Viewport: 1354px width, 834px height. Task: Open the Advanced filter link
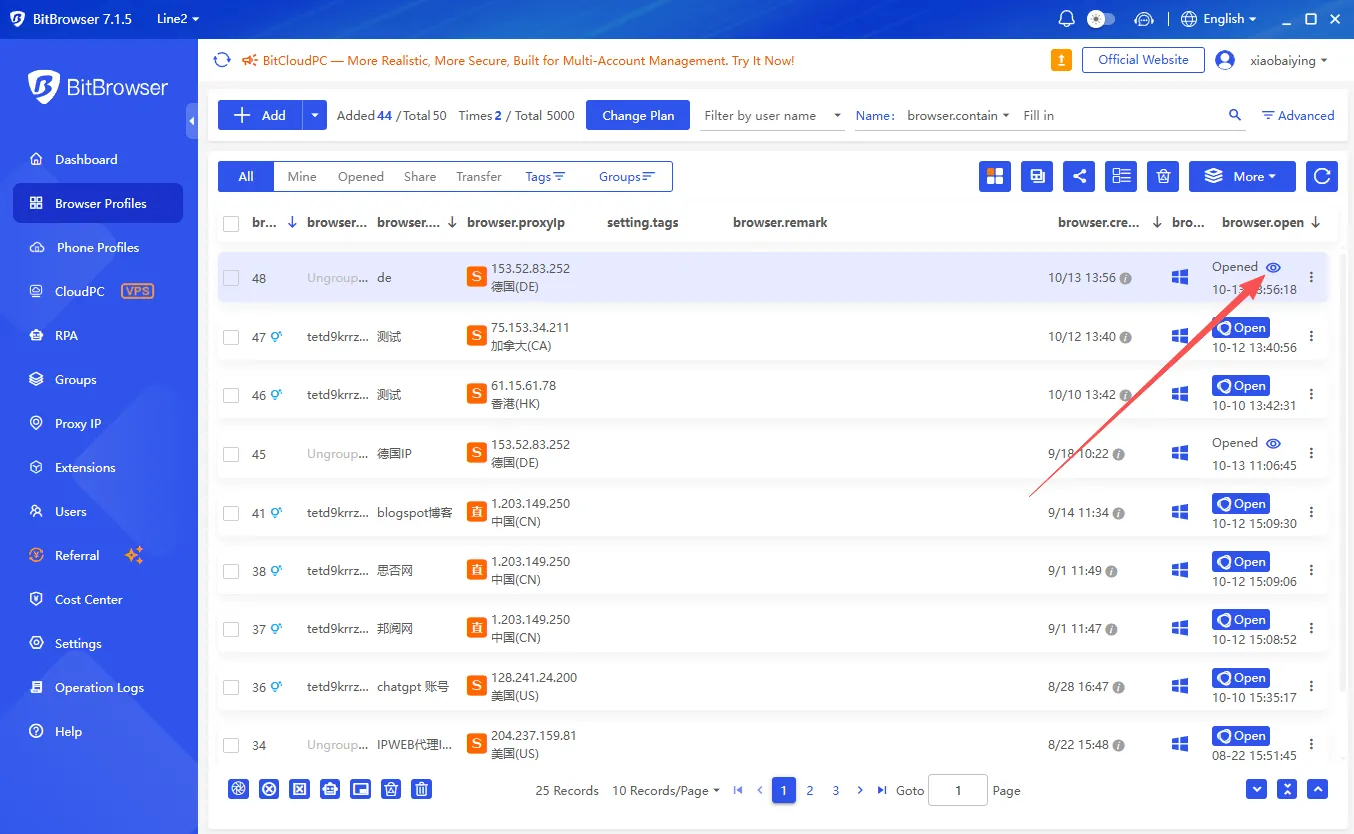point(1298,115)
